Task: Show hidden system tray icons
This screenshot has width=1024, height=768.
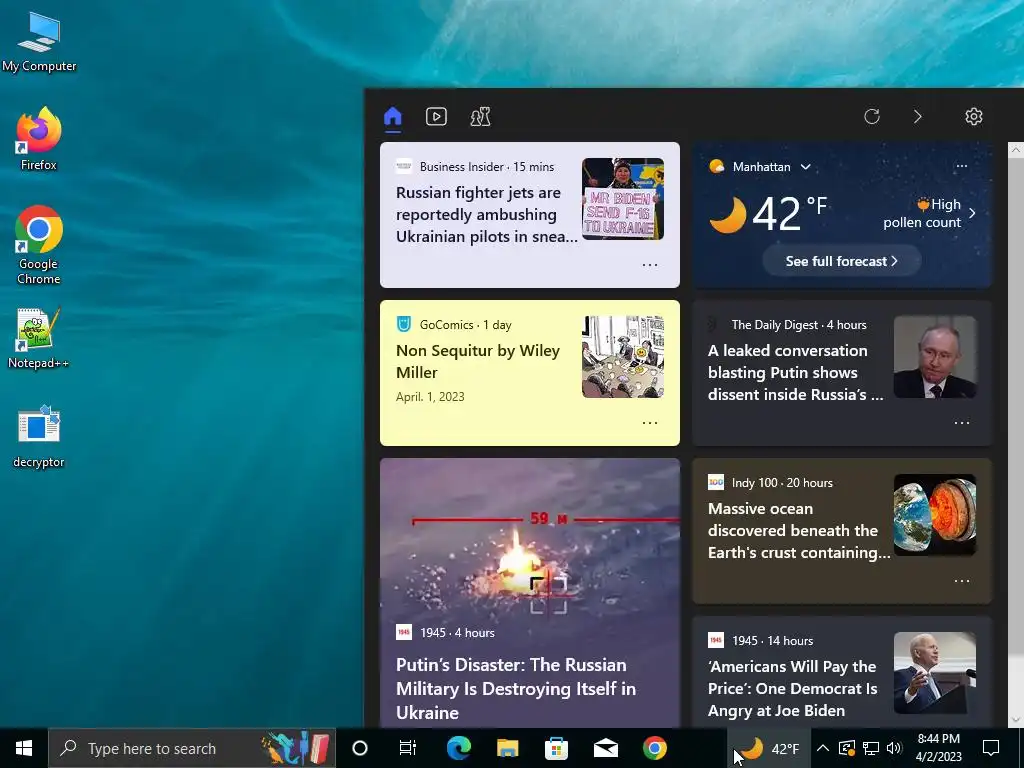Action: 823,748
